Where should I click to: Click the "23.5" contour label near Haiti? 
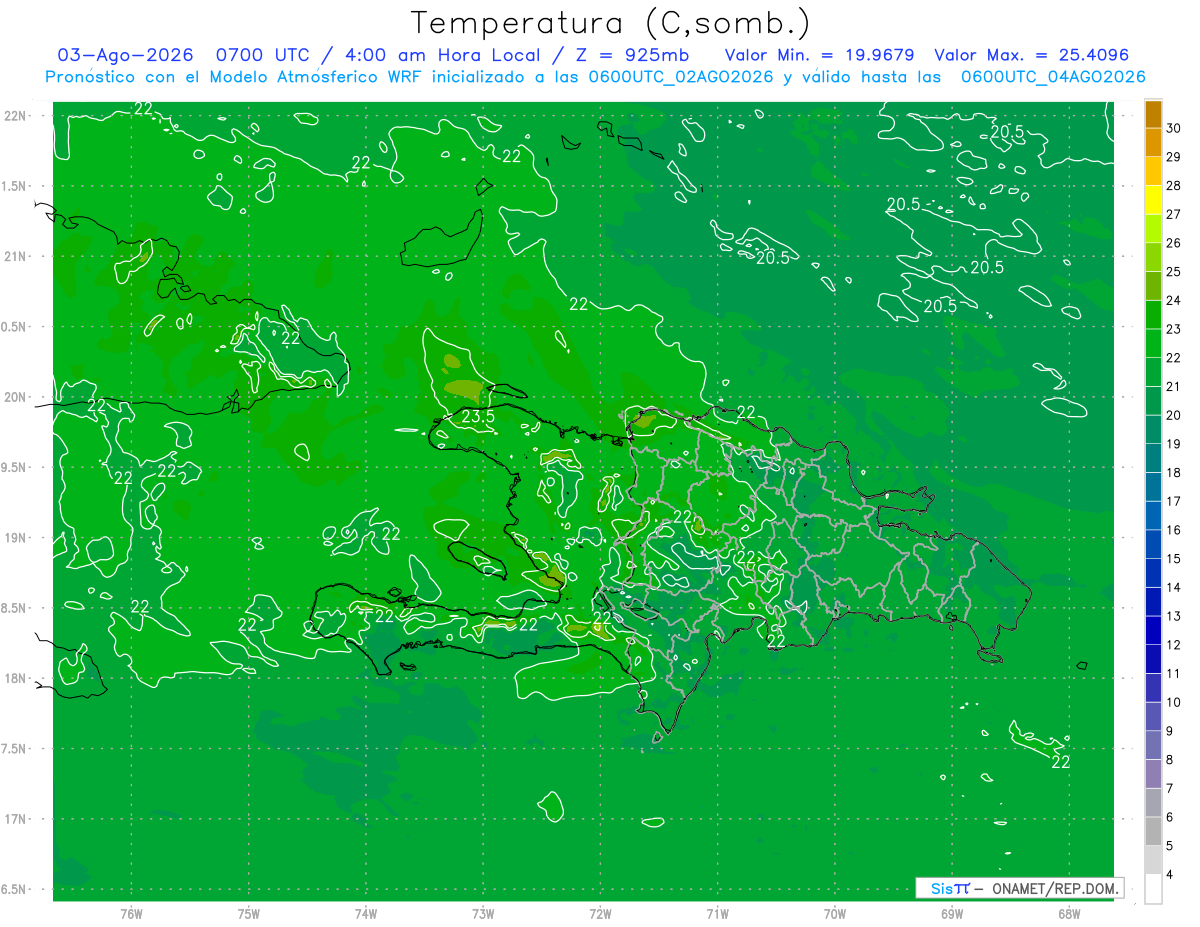click(x=478, y=417)
